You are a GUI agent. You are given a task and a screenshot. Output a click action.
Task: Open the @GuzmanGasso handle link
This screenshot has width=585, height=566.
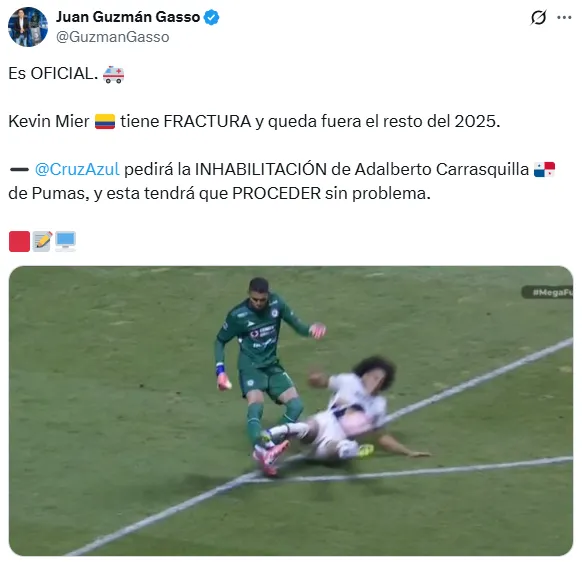coord(113,37)
